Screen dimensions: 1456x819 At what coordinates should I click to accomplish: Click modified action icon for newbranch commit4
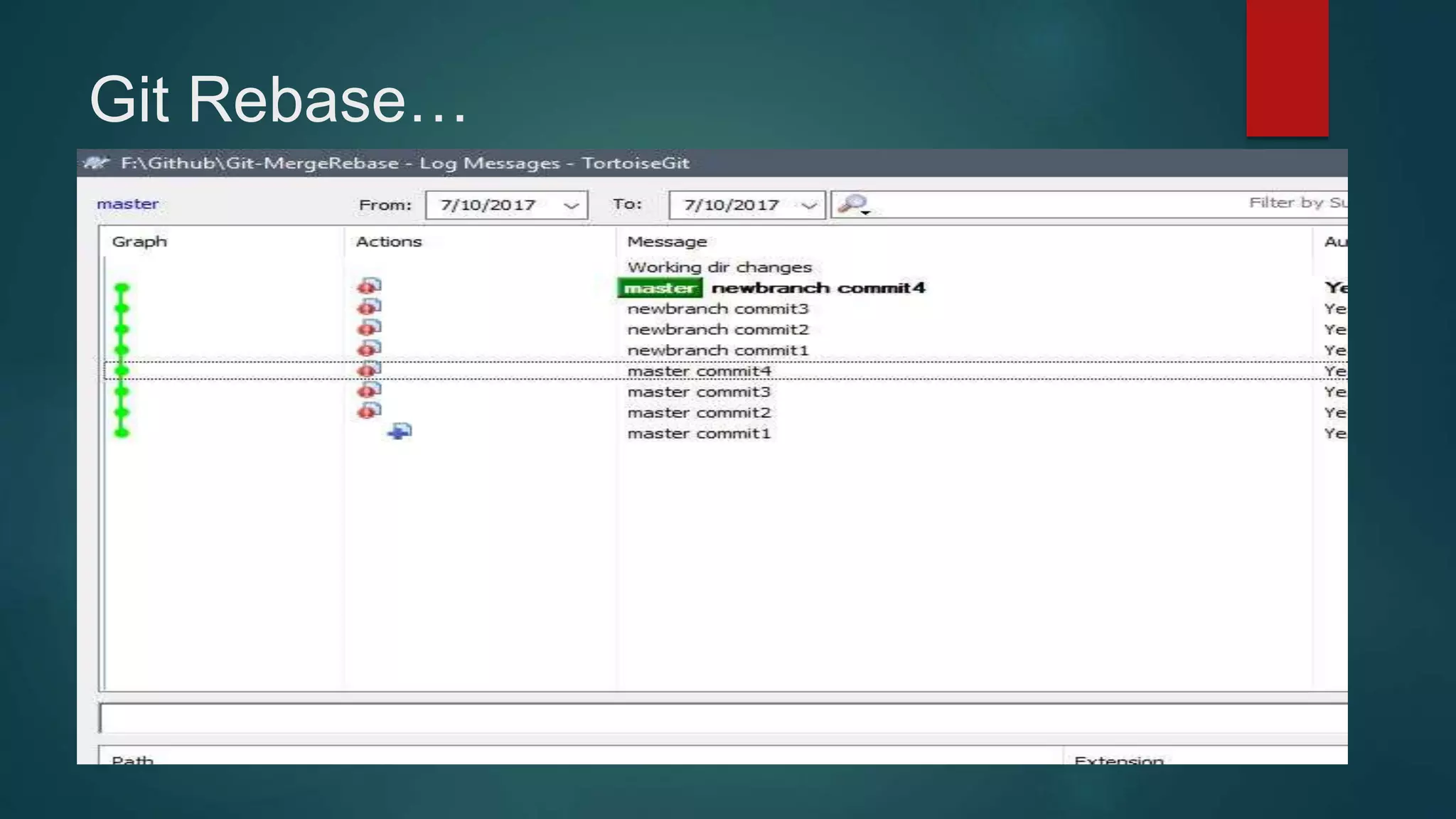[x=369, y=287]
